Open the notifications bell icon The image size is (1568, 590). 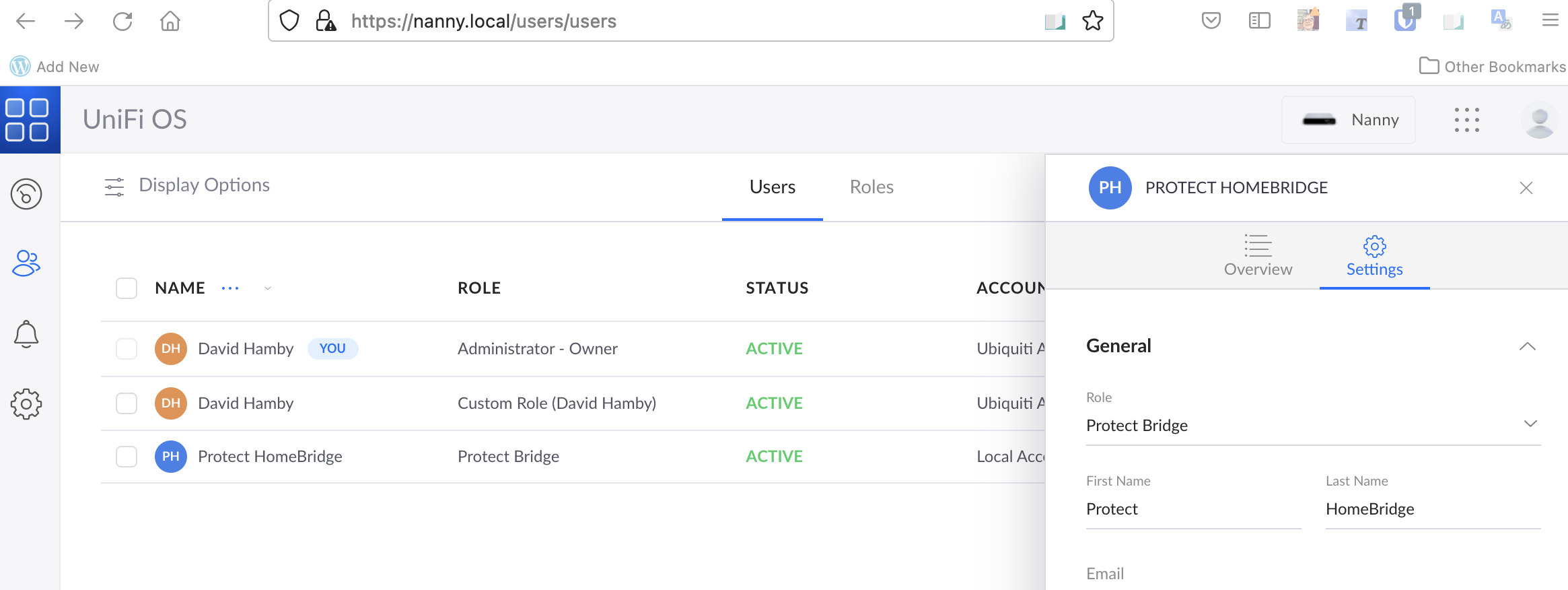pyautogui.click(x=26, y=334)
